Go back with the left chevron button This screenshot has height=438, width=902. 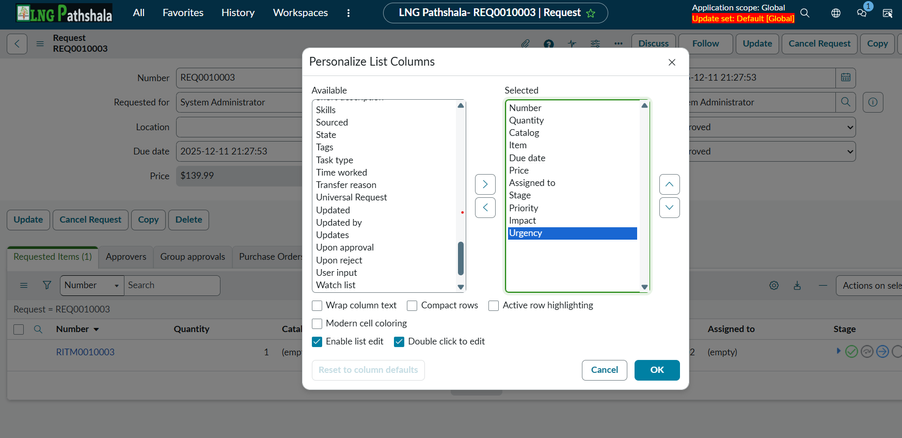tap(17, 44)
